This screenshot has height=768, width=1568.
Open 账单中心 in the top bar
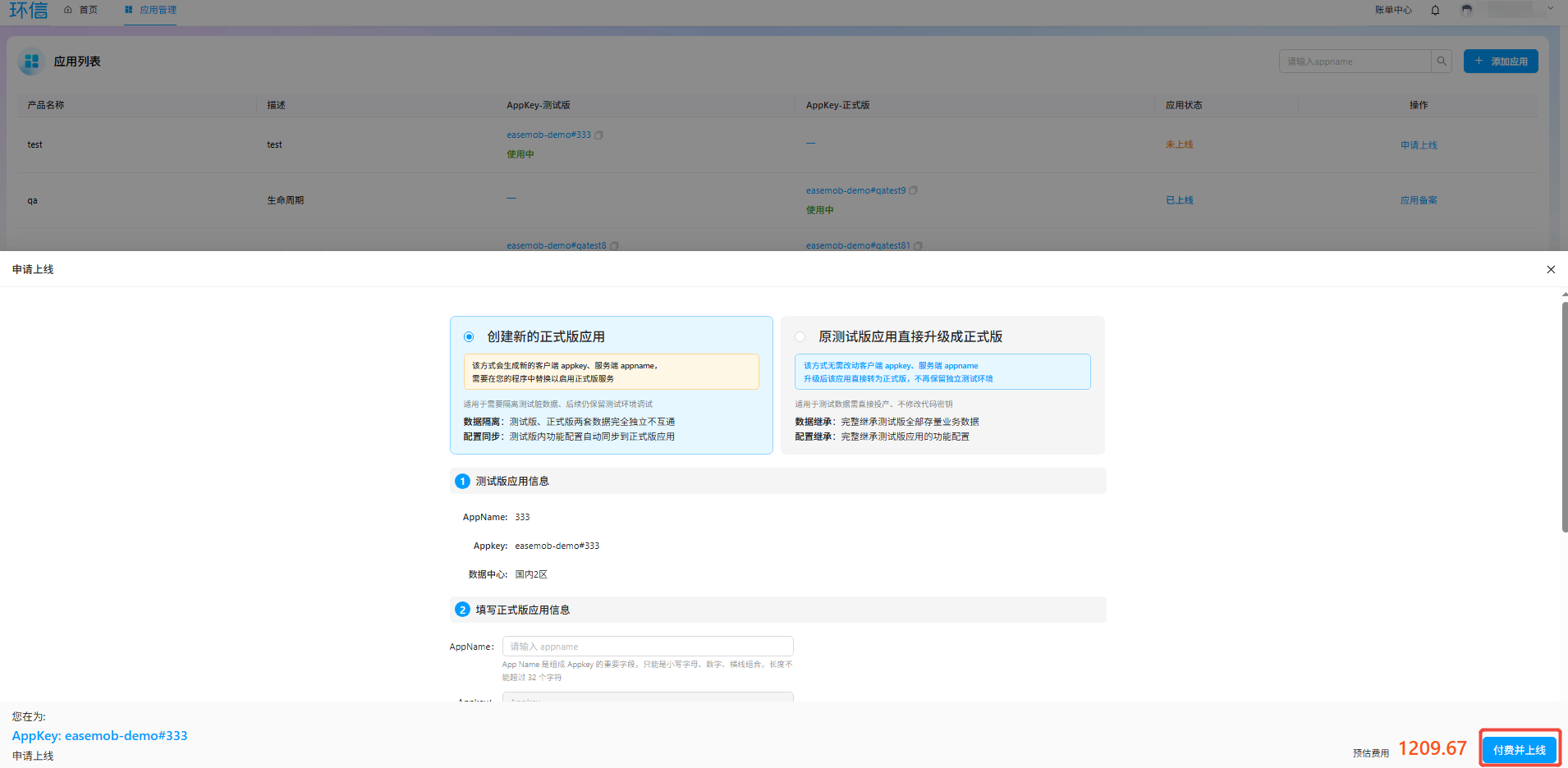[1393, 10]
